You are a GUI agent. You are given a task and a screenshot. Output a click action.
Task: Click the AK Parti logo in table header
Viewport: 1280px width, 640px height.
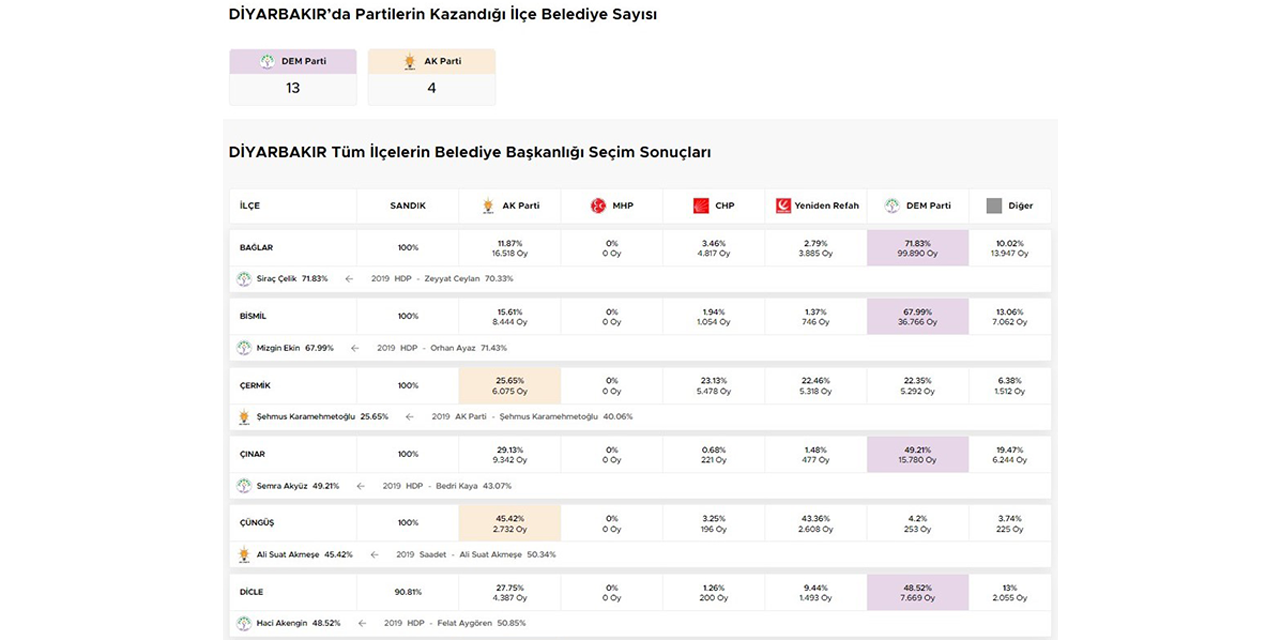pos(488,206)
